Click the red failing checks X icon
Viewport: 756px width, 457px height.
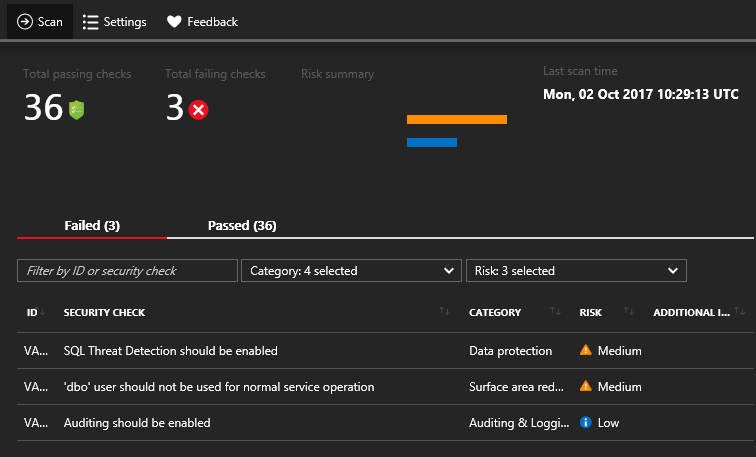coord(198,109)
